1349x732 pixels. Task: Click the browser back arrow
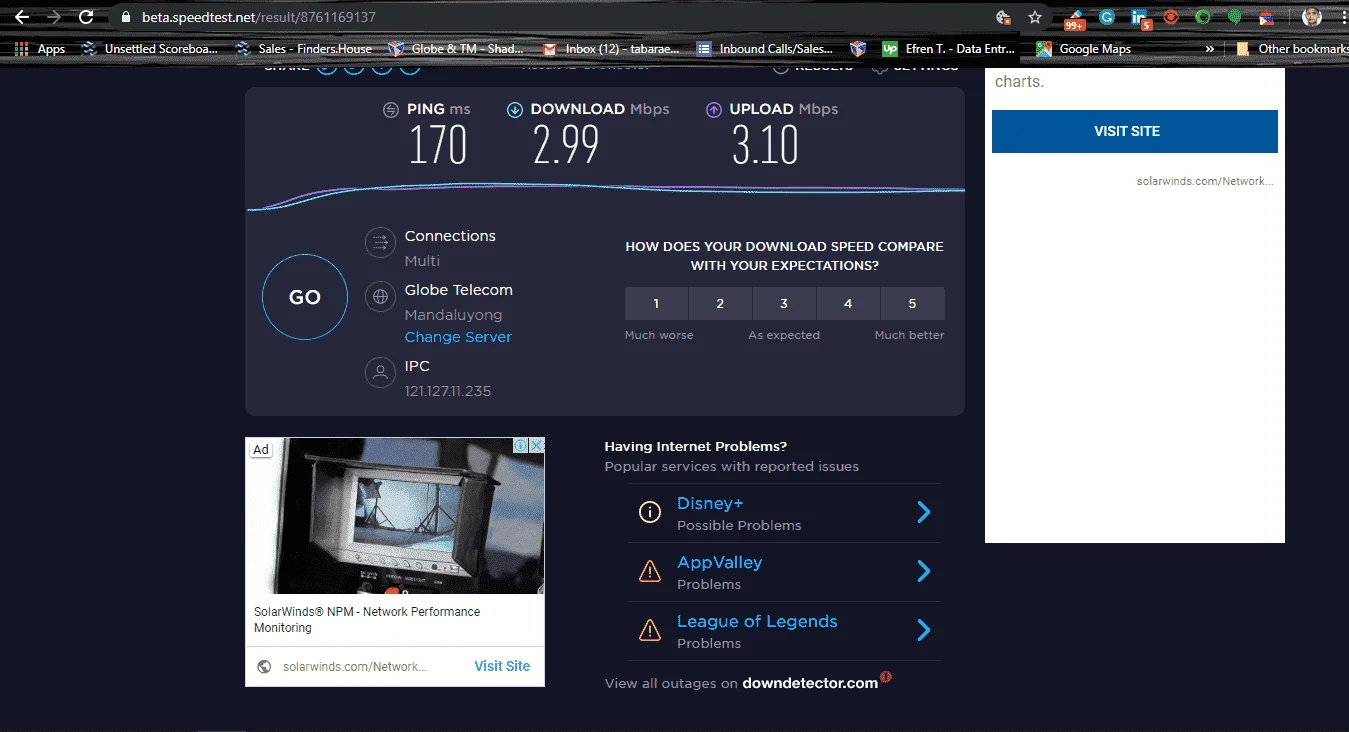tap(21, 17)
